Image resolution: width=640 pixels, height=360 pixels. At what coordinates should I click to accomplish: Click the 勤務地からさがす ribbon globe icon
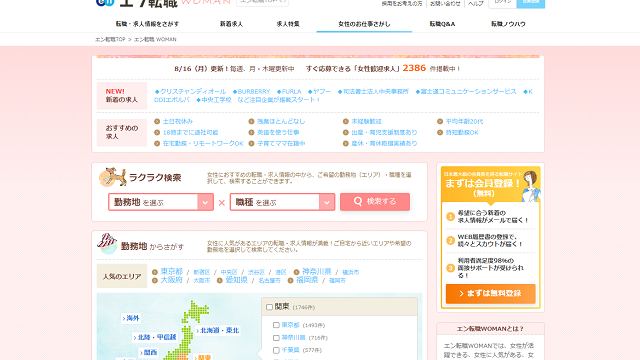(x=107, y=244)
